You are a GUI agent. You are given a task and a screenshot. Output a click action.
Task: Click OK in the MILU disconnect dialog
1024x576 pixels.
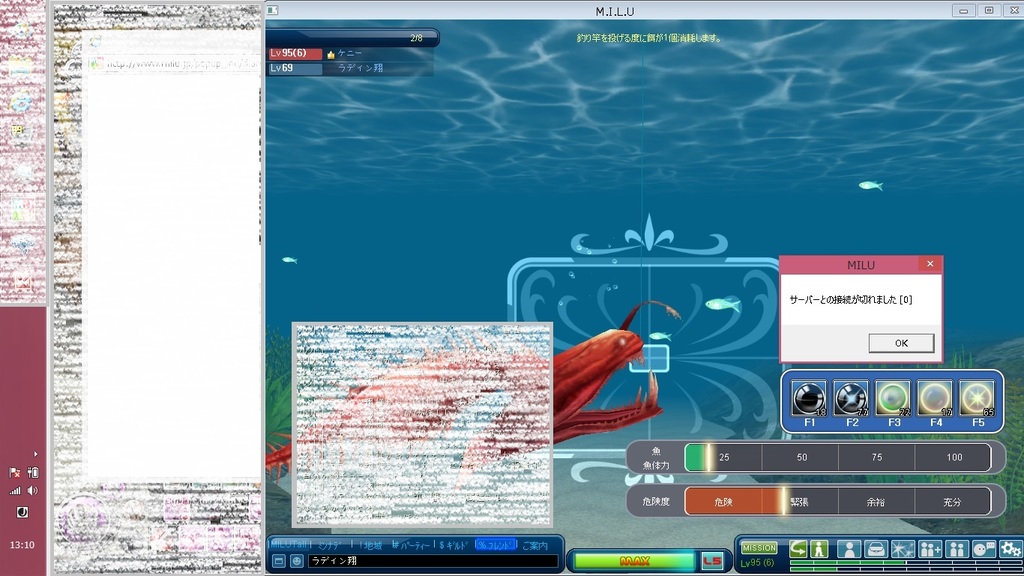click(901, 343)
